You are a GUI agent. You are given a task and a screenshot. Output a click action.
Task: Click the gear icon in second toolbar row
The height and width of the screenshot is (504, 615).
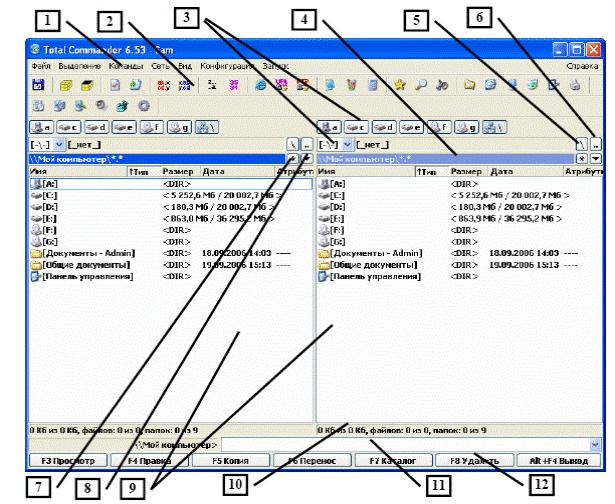[144, 106]
